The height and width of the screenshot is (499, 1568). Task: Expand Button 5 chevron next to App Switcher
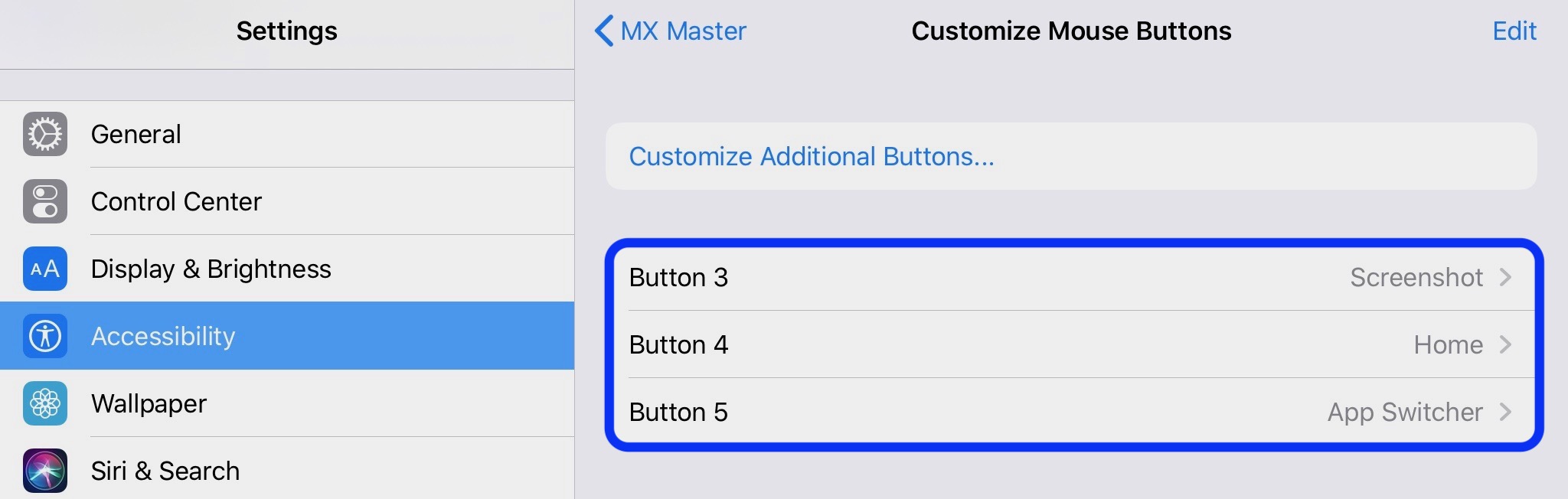[1505, 412]
